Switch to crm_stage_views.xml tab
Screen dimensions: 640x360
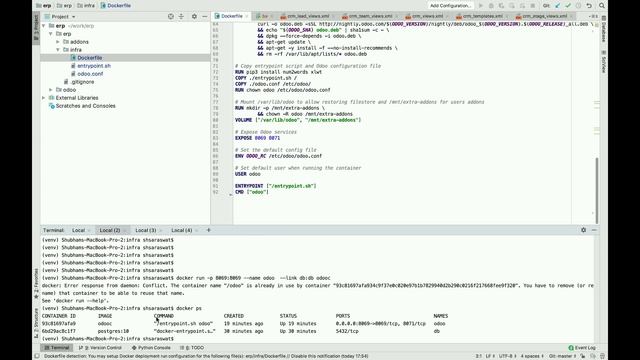[544, 16]
